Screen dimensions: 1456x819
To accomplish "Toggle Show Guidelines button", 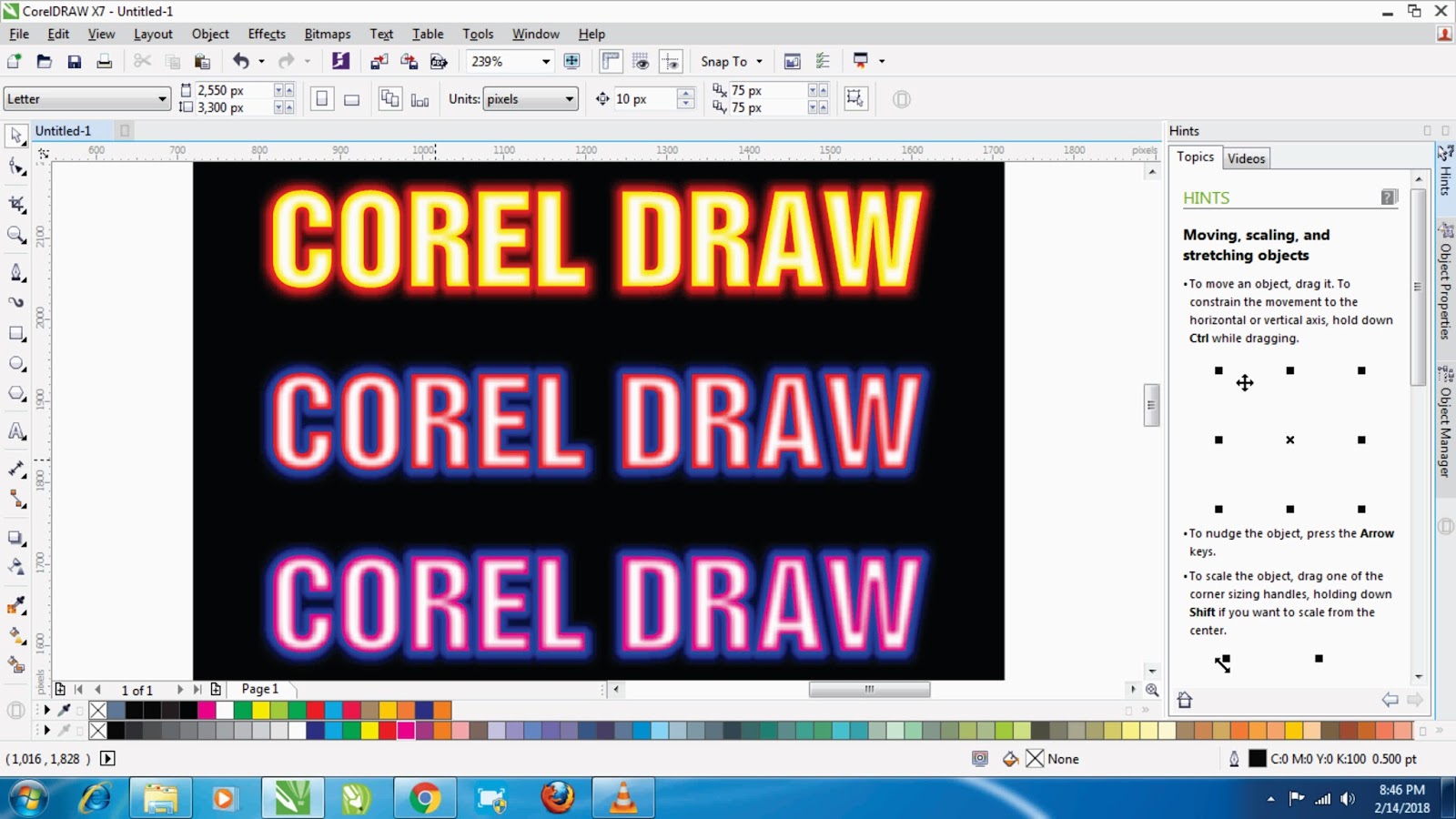I will click(x=671, y=61).
